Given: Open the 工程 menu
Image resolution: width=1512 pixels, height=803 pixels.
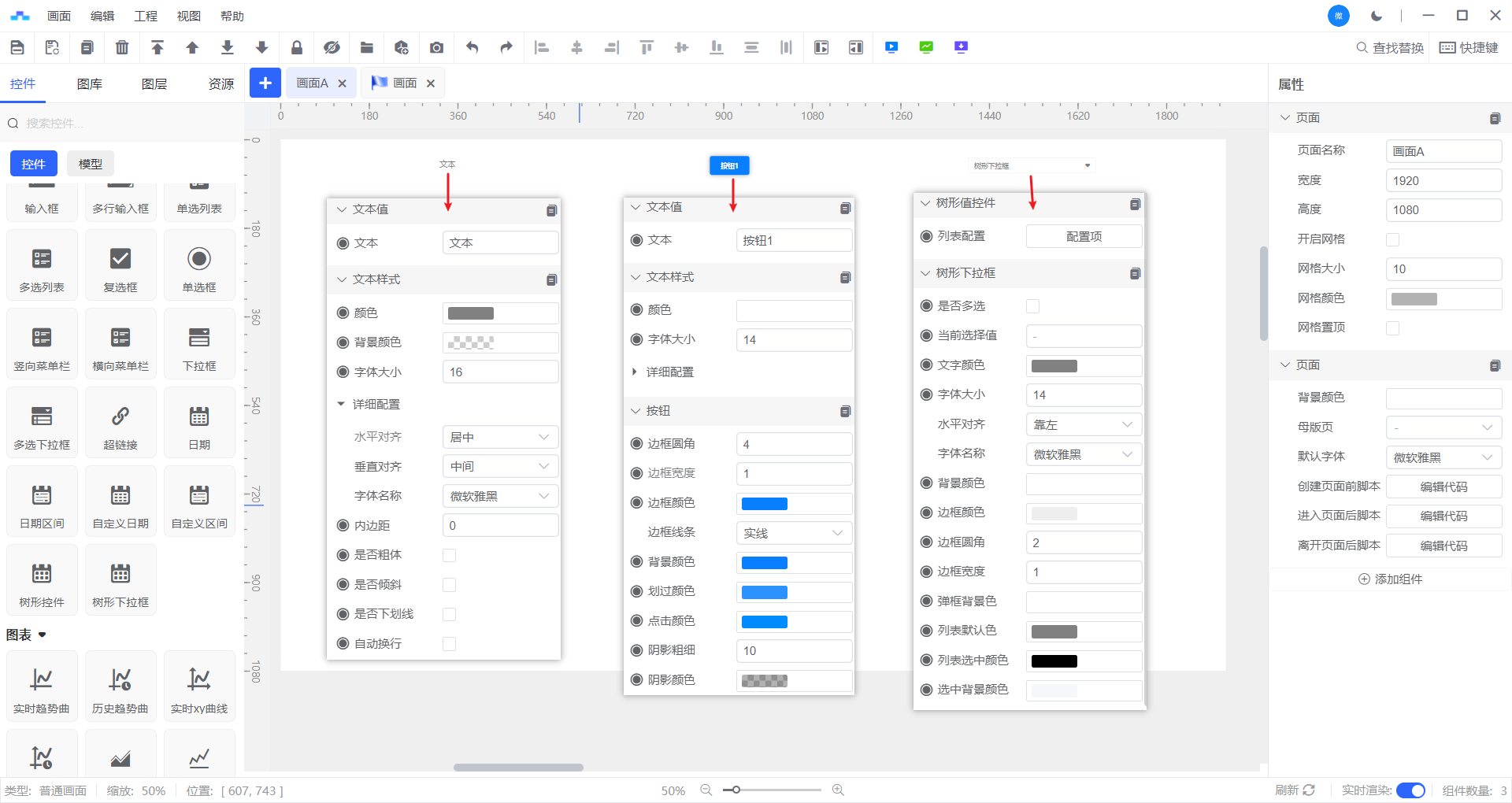Looking at the screenshot, I should click(146, 16).
